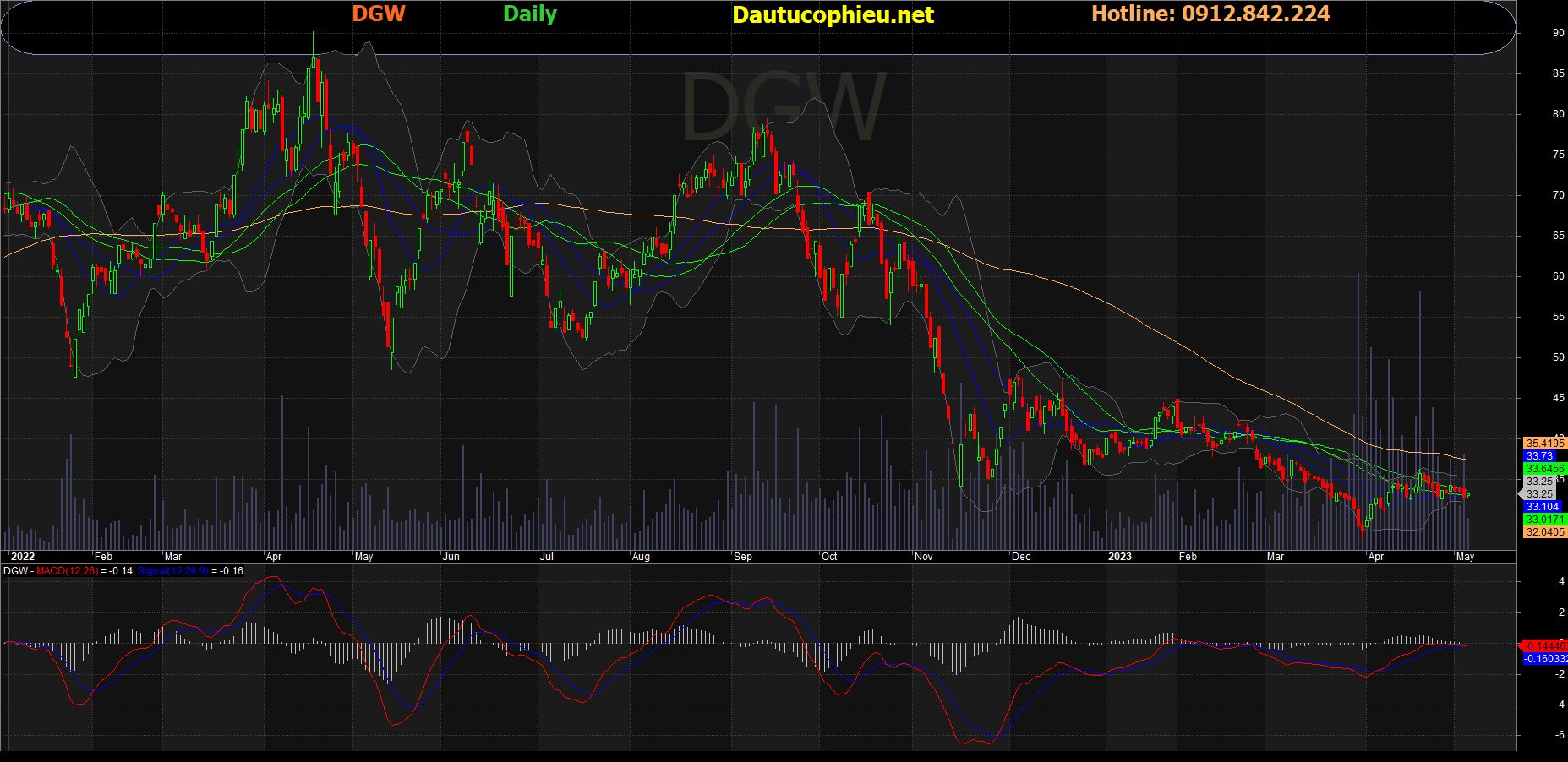Click the 90 level on price axis
Image resolution: width=1568 pixels, height=762 pixels.
coord(1558,33)
